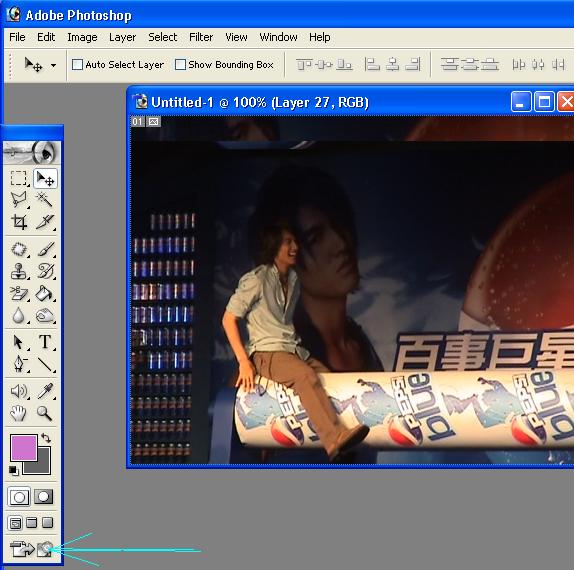
Task: Click the Align Left Edges button
Action: (x=372, y=65)
